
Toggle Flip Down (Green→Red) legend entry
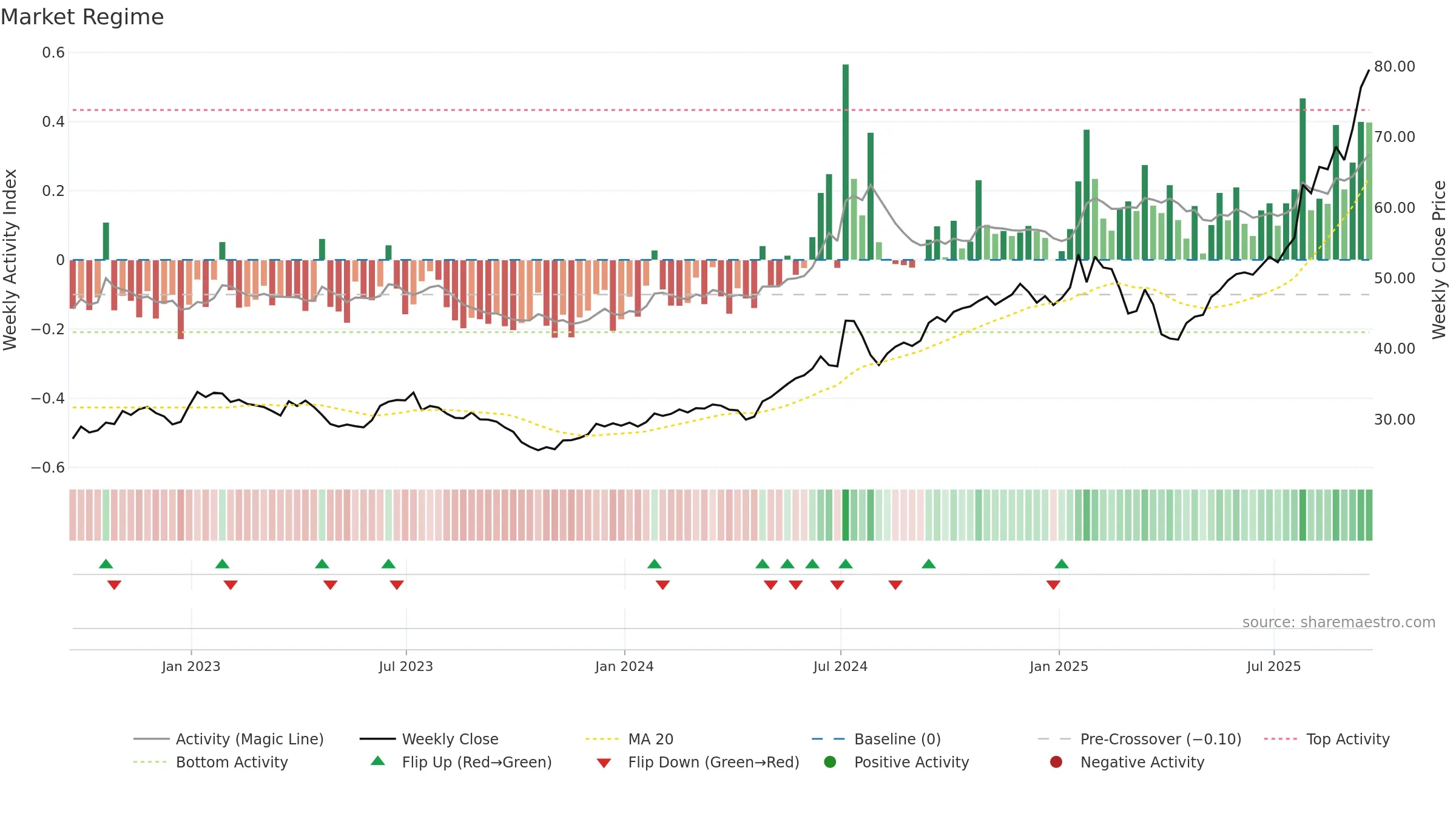click(698, 762)
